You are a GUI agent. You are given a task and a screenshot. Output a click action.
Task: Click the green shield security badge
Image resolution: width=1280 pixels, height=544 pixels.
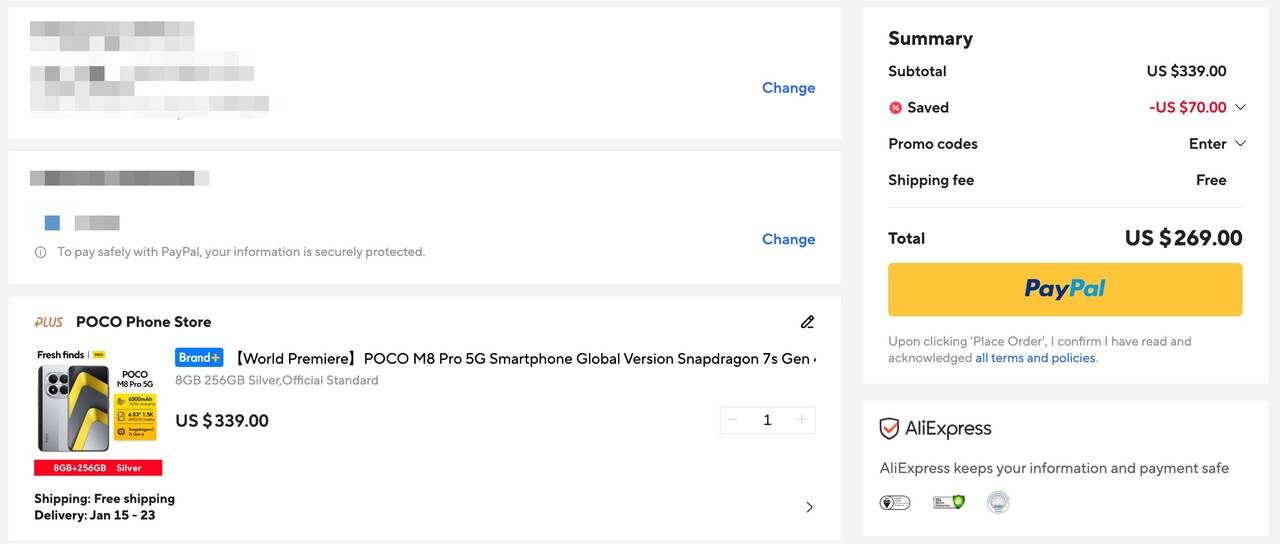(948, 502)
